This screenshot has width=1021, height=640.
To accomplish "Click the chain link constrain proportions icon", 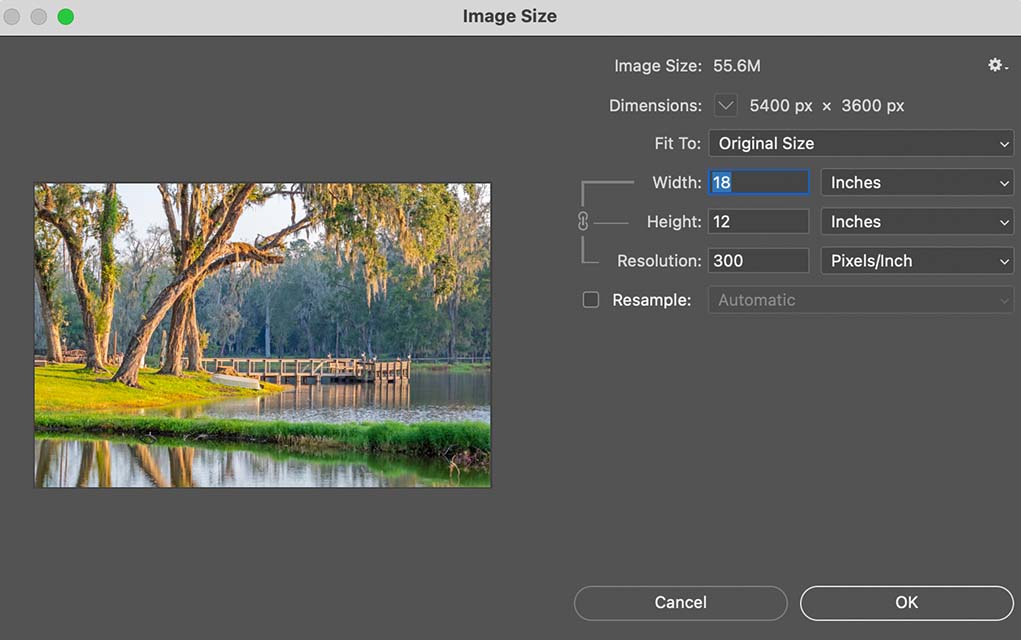I will pyautogui.click(x=583, y=221).
